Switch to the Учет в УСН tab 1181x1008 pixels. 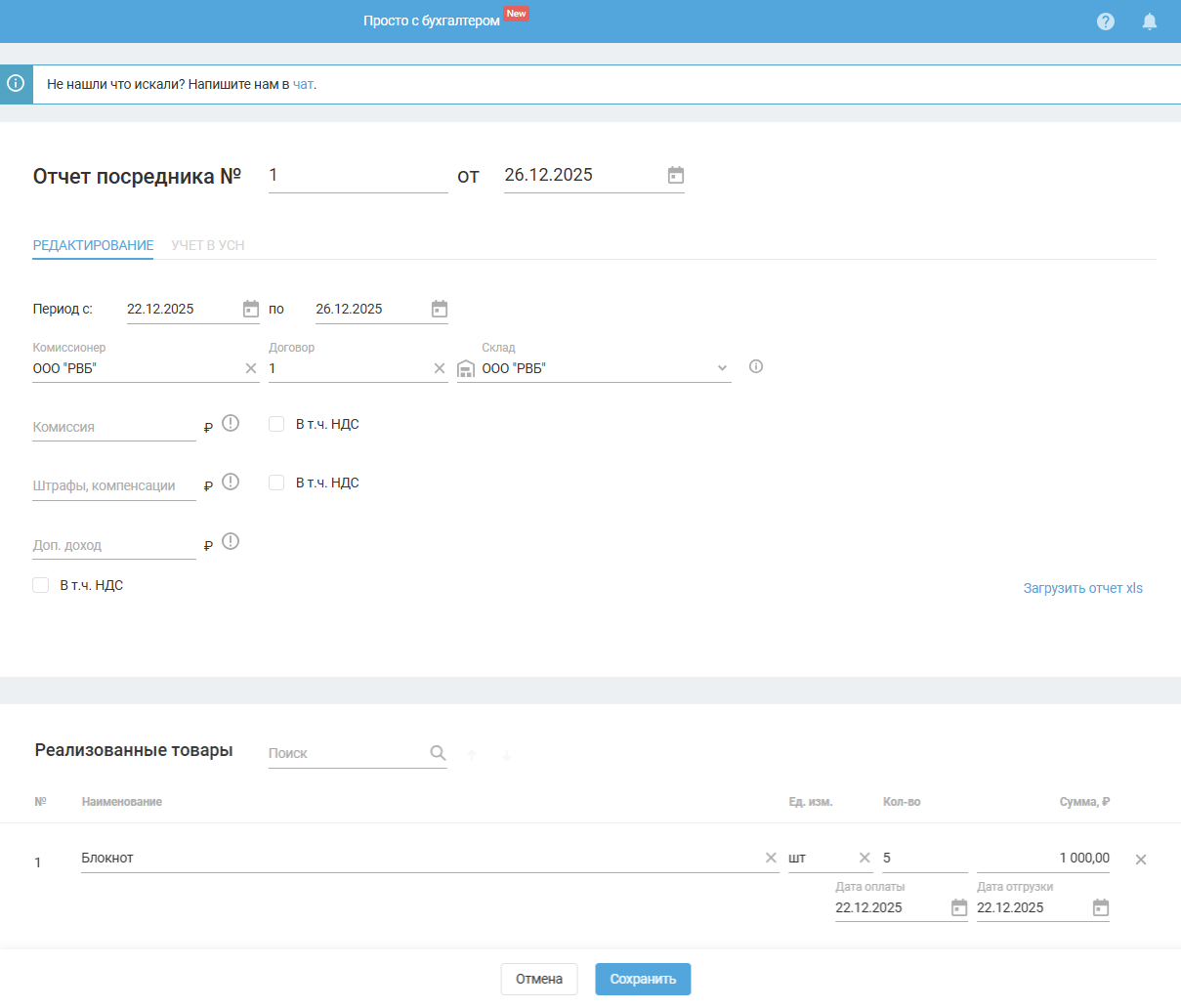click(208, 245)
